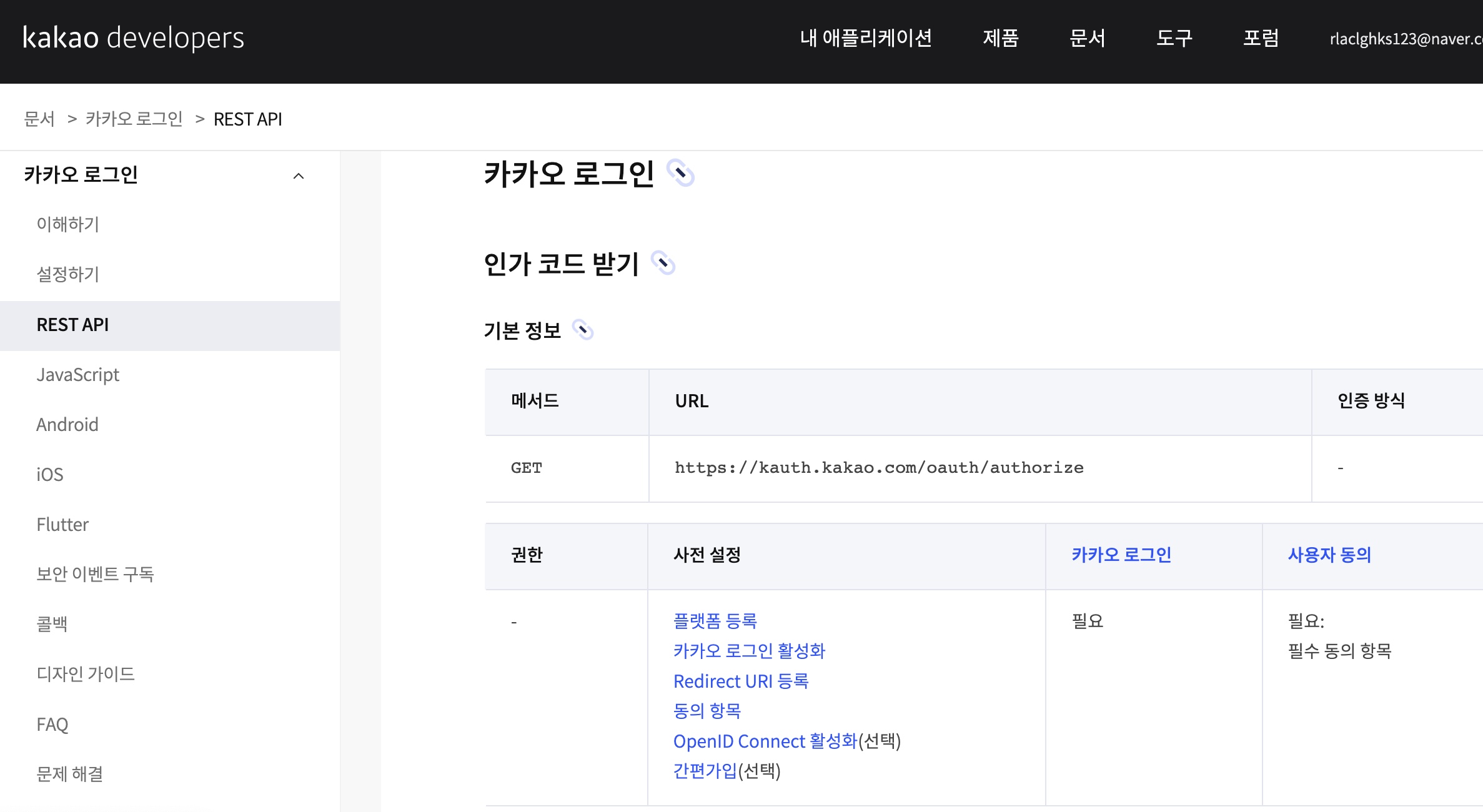Open the 도구 top menu
The width and height of the screenshot is (1483, 812).
[1174, 38]
